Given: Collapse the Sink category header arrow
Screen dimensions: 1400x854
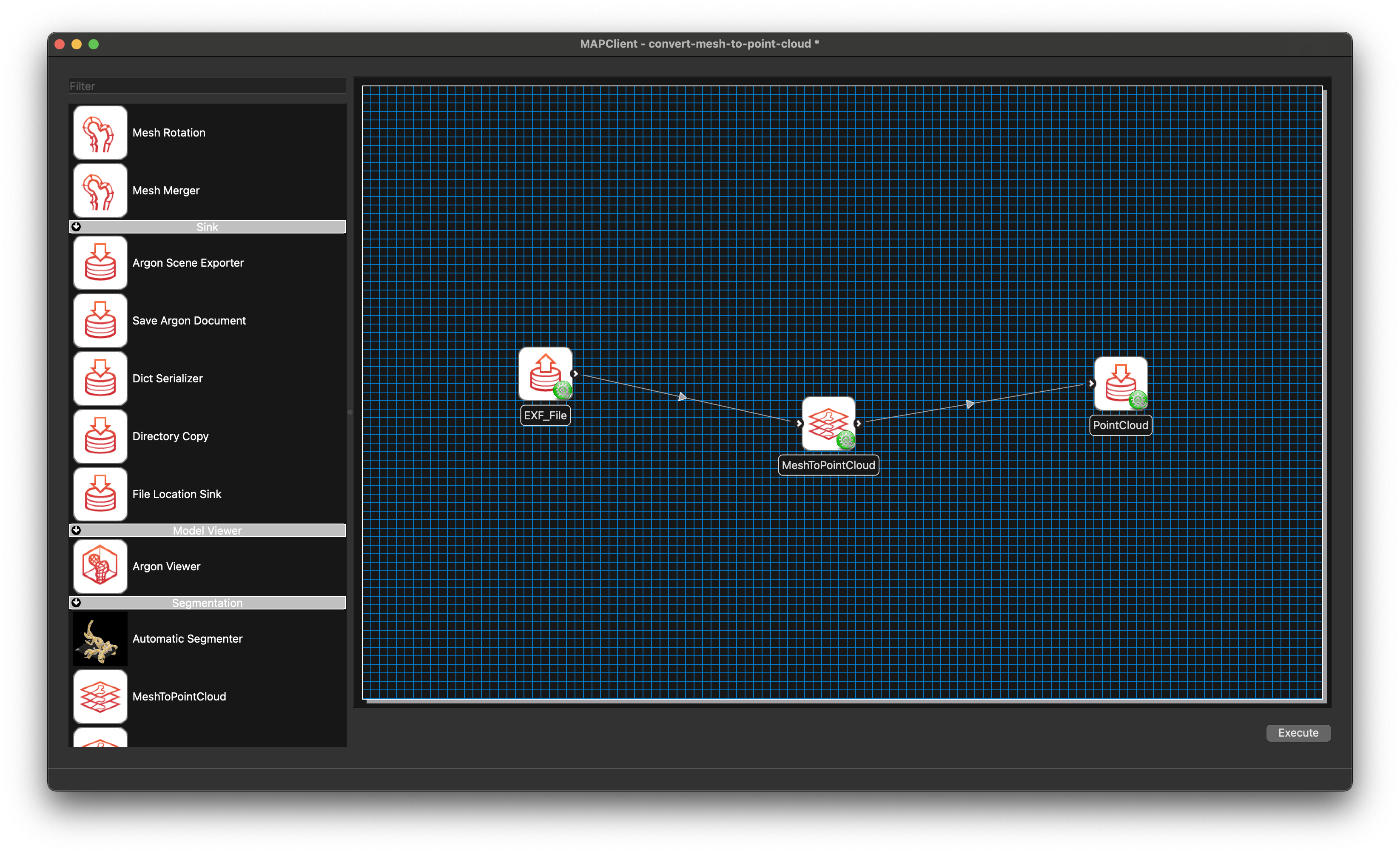Looking at the screenshot, I should coord(76,227).
